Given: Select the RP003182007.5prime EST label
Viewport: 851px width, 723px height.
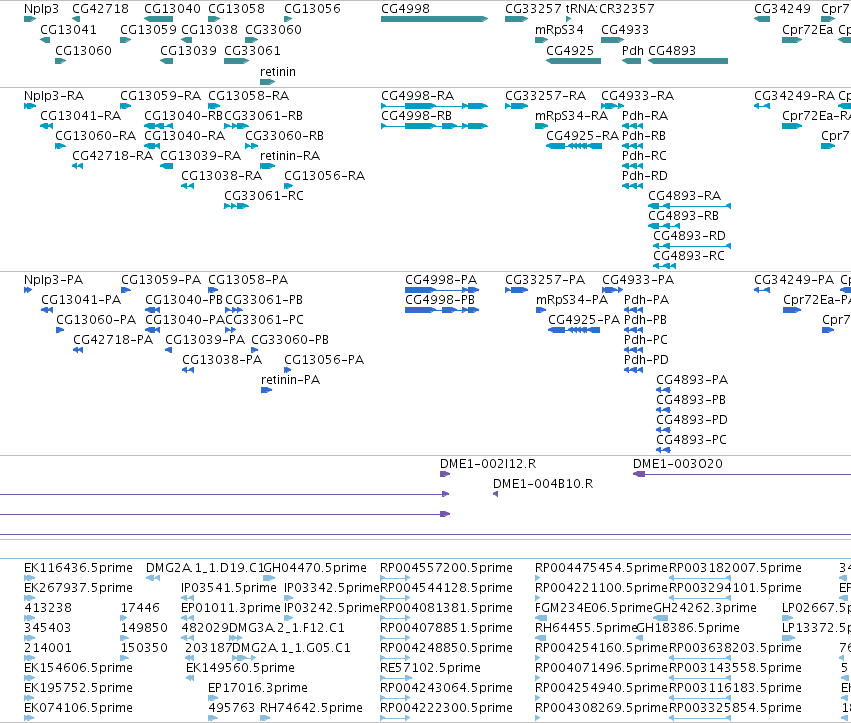Looking at the screenshot, I should tap(735, 568).
